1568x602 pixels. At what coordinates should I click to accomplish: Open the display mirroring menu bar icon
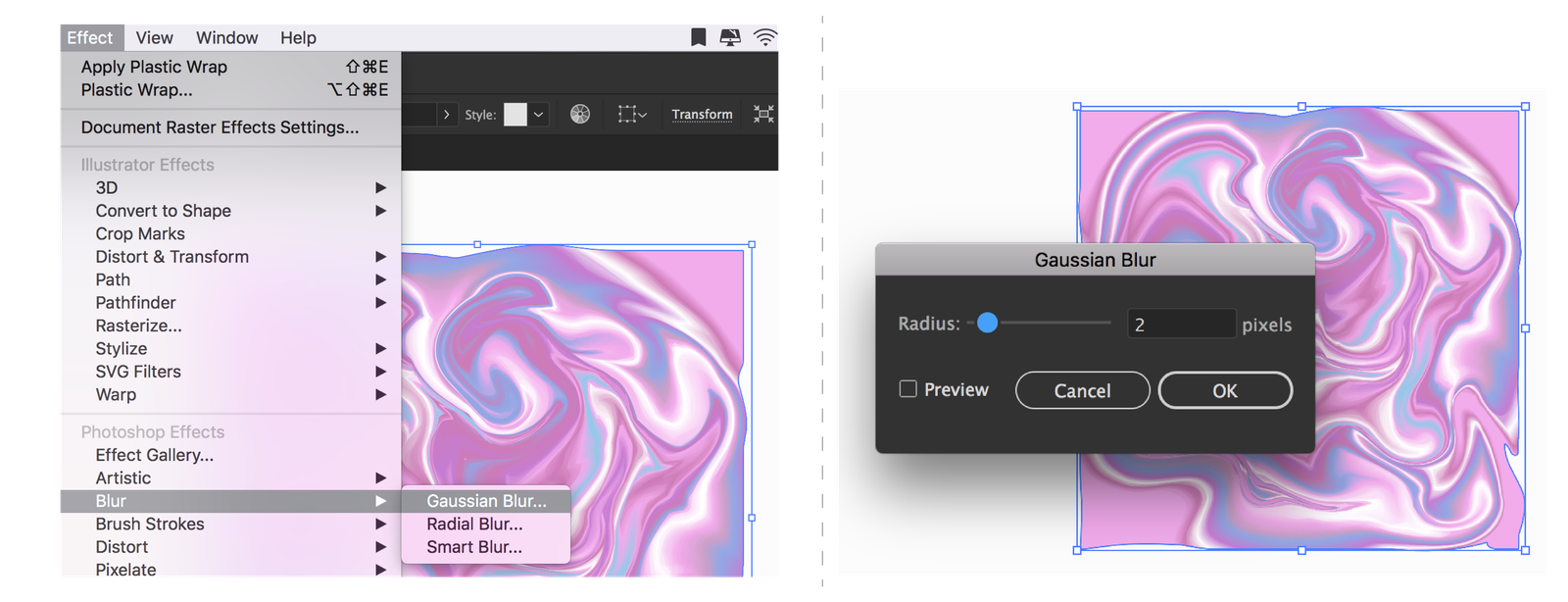(x=730, y=37)
